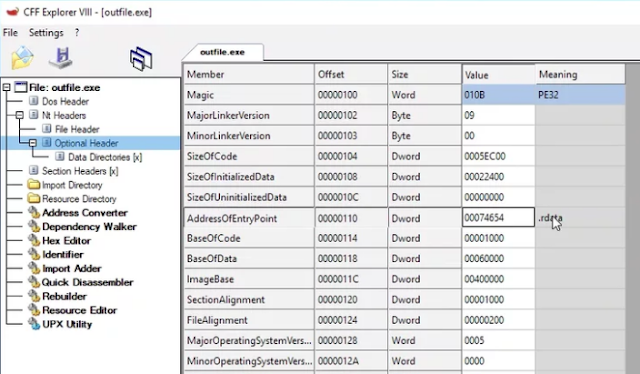Click the Meaning column header
This screenshot has width=640, height=374.
(x=580, y=74)
